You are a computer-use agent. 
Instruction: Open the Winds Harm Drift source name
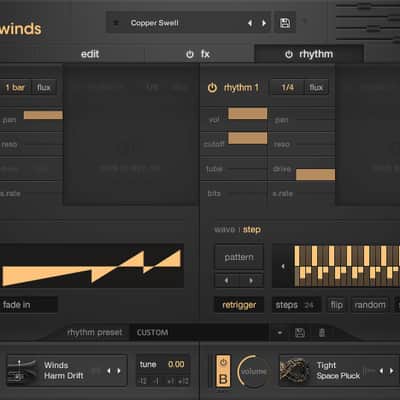(64, 370)
